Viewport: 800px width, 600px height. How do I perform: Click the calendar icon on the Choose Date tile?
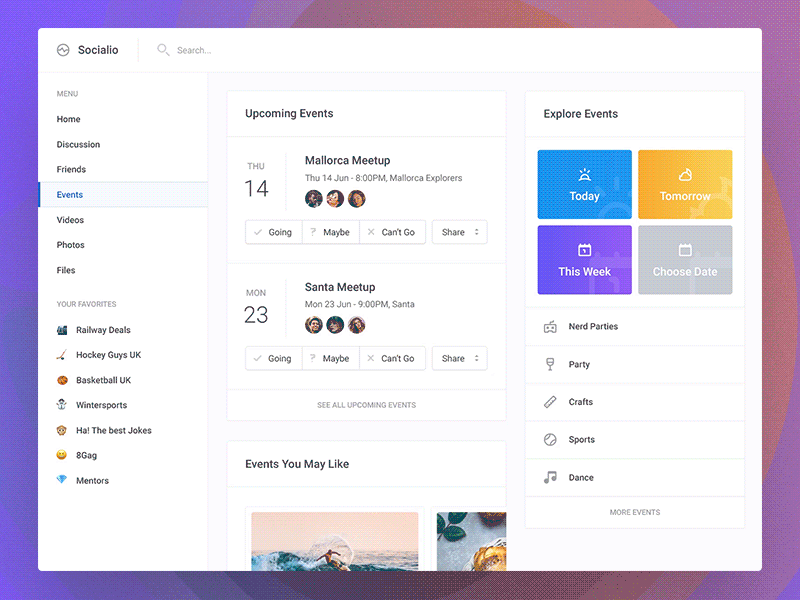[x=685, y=250]
